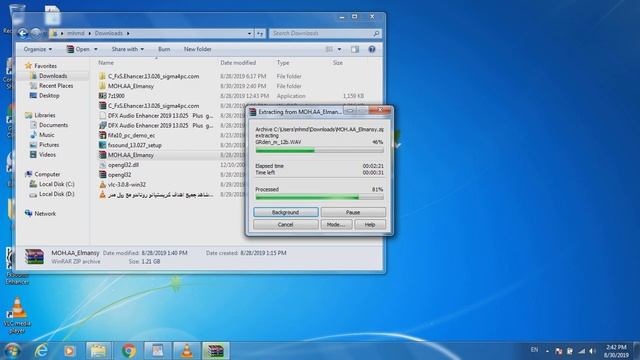
Task: Click Open in the Explorer toolbar
Action: (78, 49)
